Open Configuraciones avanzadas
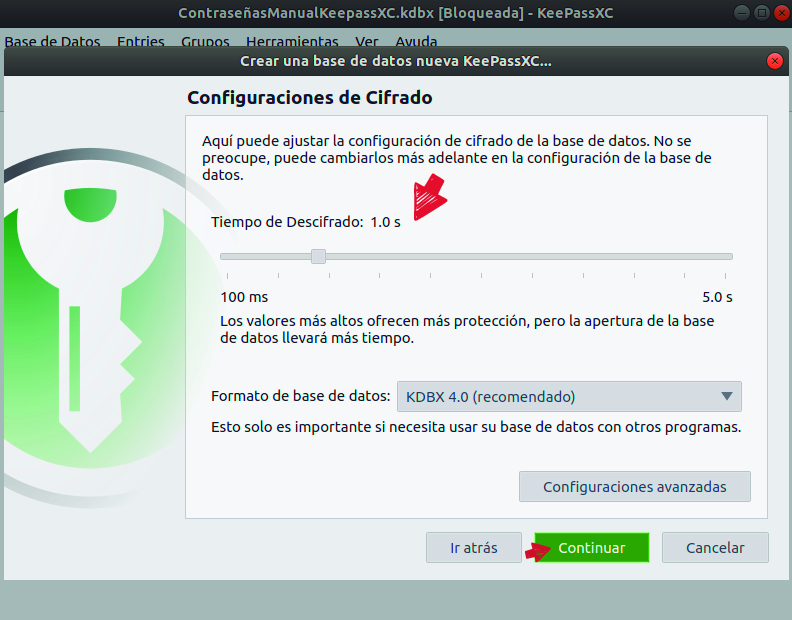Image resolution: width=792 pixels, height=620 pixels. [x=634, y=487]
